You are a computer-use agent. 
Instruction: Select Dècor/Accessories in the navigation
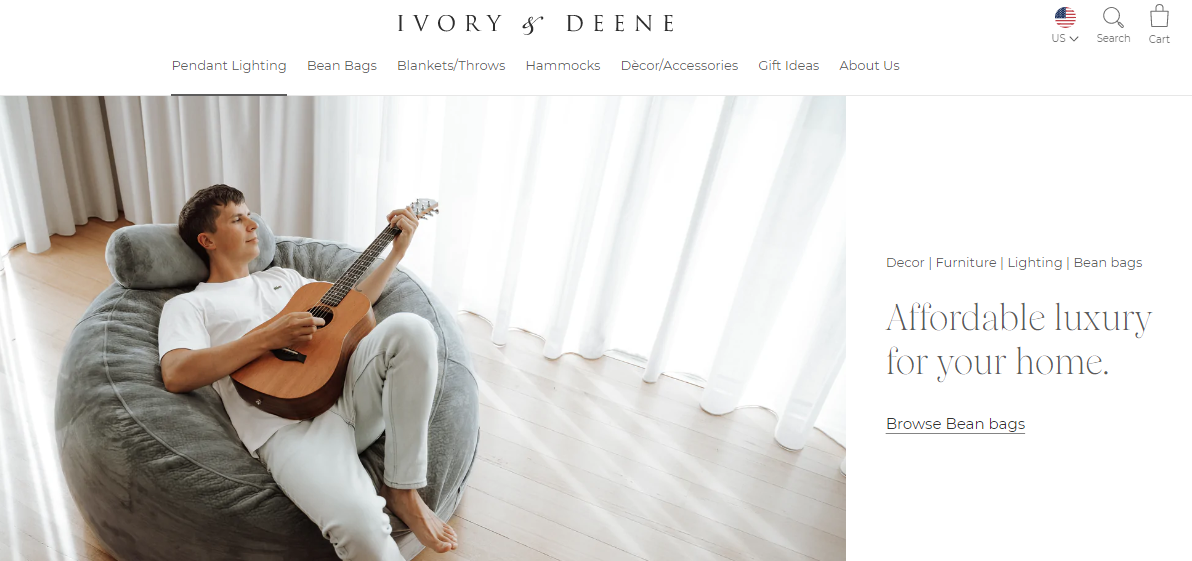point(679,65)
